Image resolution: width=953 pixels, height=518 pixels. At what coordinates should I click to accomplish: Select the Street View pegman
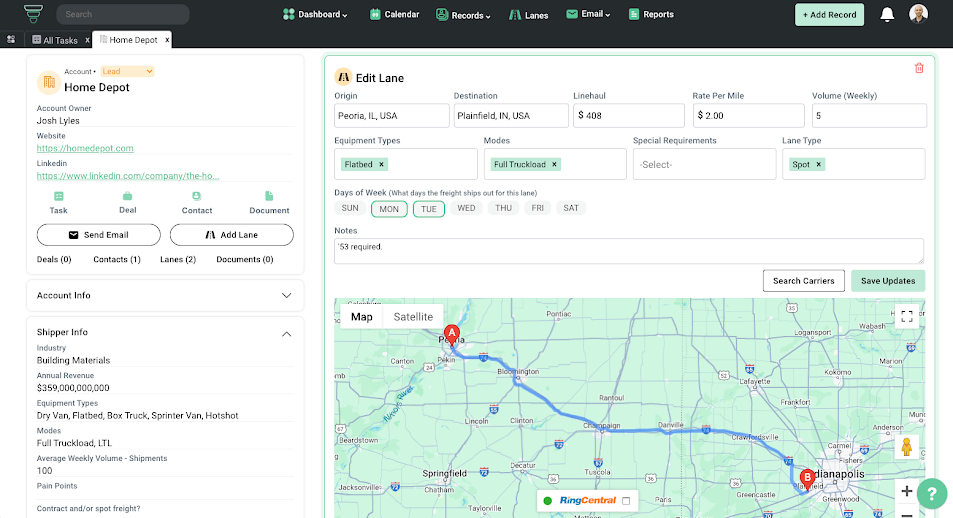[x=906, y=447]
